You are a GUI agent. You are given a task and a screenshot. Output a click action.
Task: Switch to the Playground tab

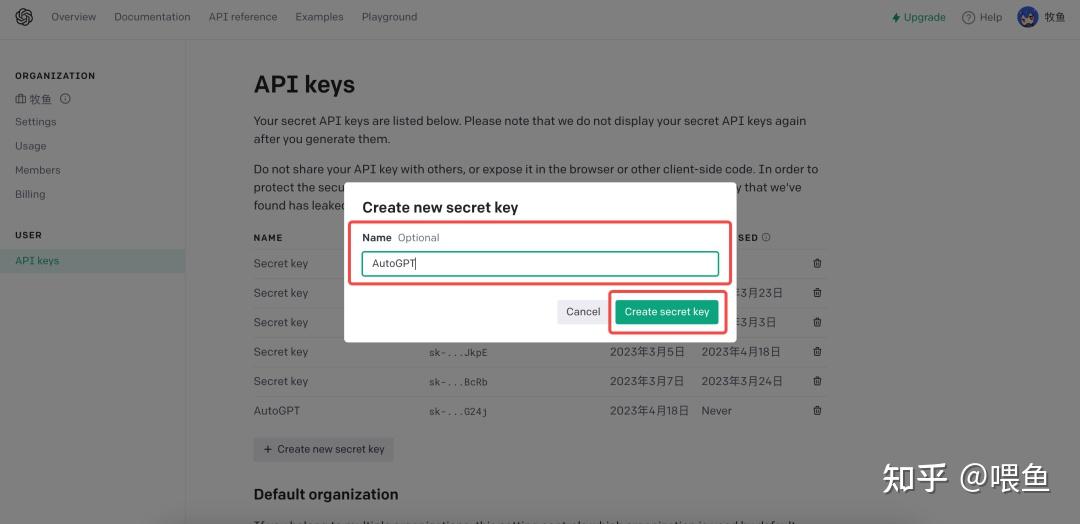coord(389,17)
